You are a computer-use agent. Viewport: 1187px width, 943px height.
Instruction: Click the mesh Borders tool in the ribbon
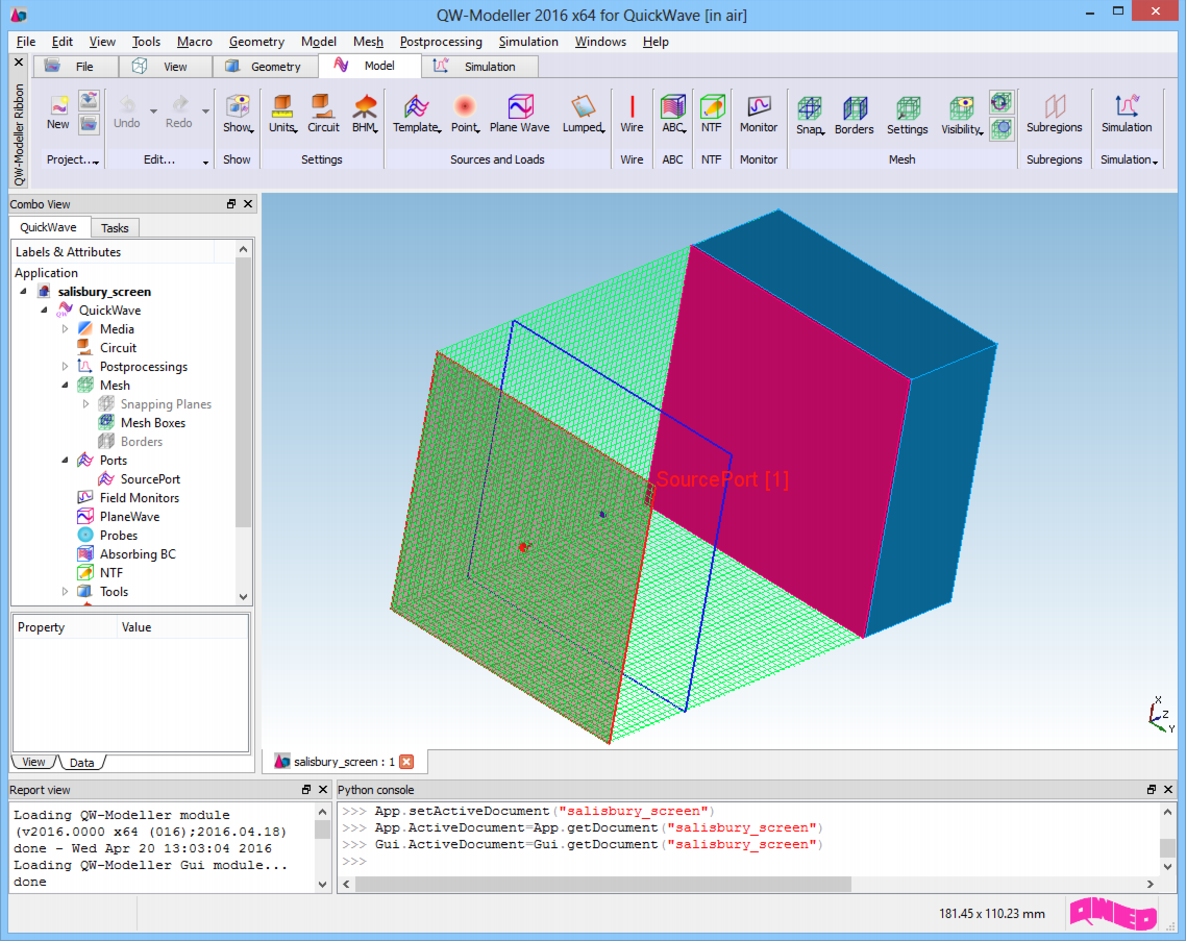tap(854, 115)
